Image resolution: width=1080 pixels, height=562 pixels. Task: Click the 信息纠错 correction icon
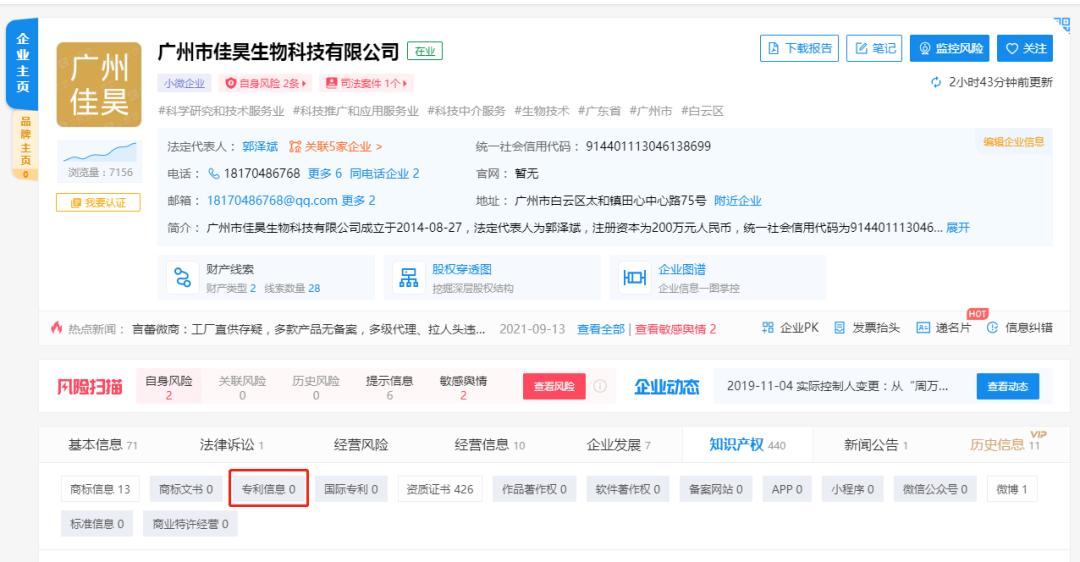pos(993,328)
